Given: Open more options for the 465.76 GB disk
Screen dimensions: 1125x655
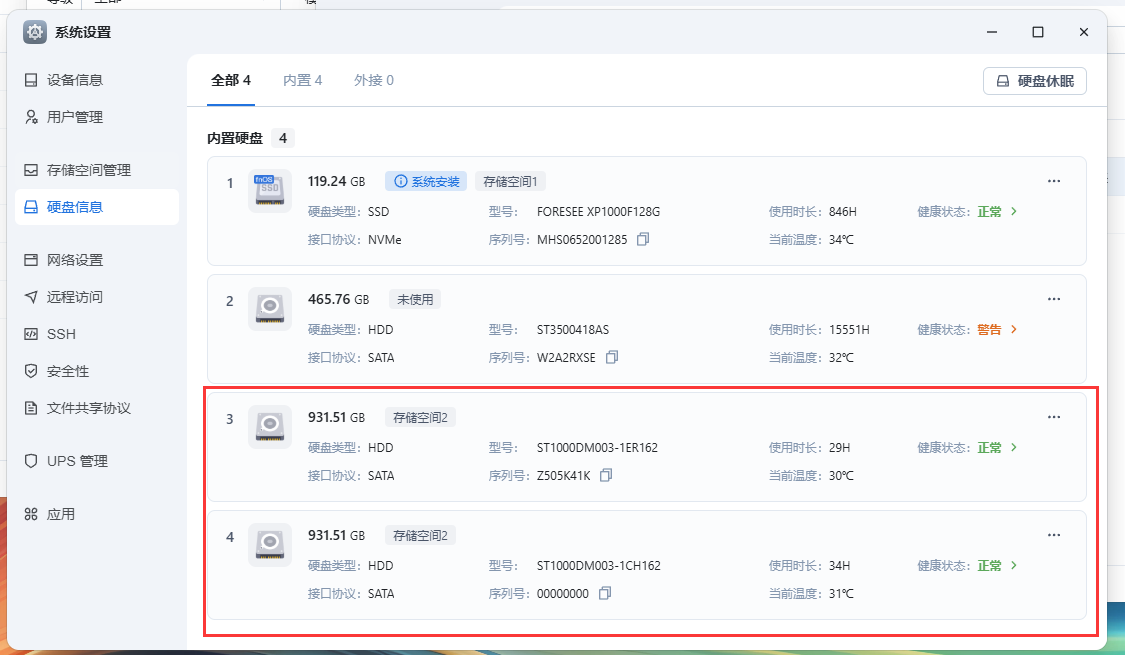Looking at the screenshot, I should click(1054, 299).
